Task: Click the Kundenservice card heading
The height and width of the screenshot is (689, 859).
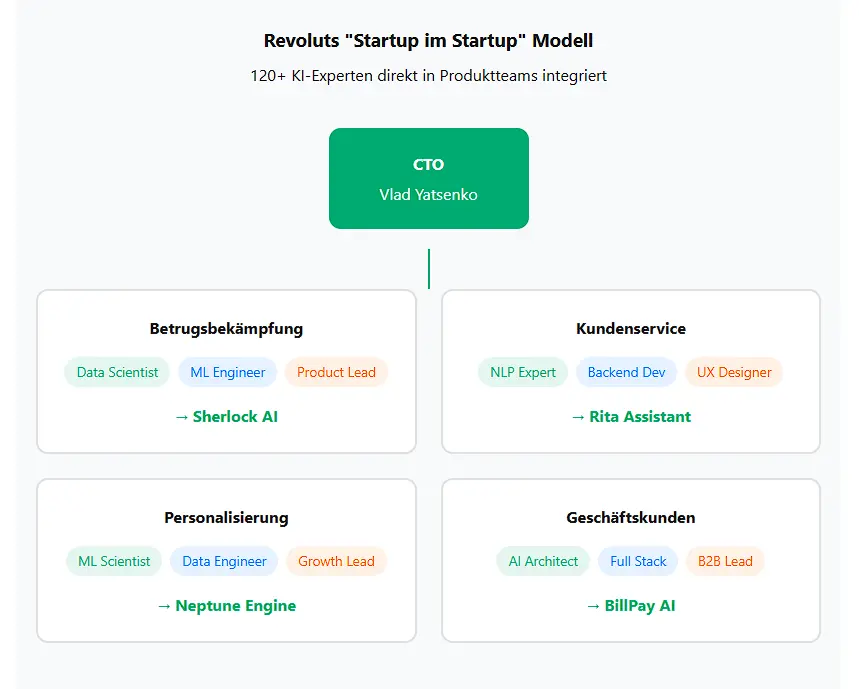Action: point(631,329)
